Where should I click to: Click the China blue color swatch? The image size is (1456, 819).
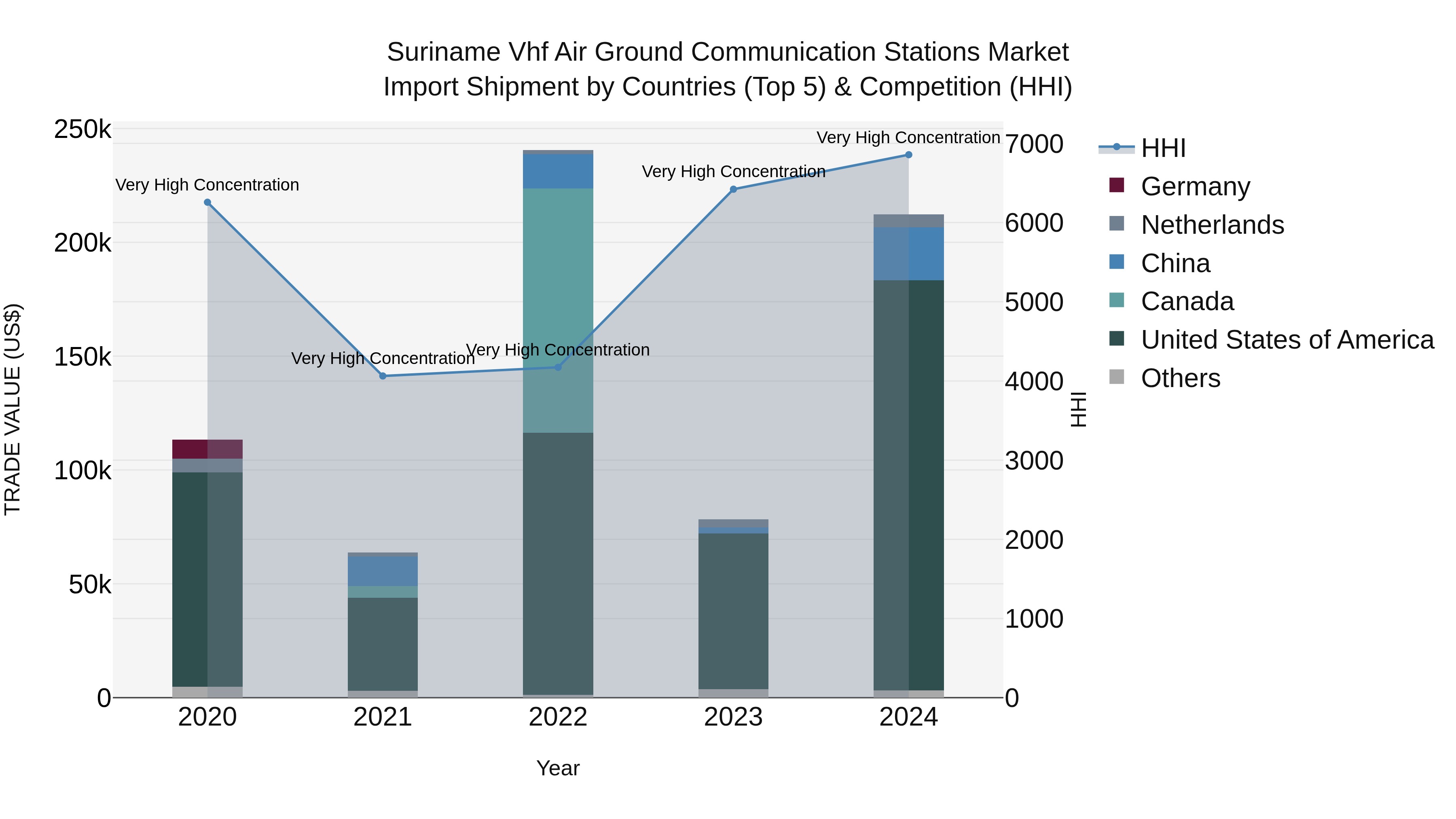[x=1117, y=262]
